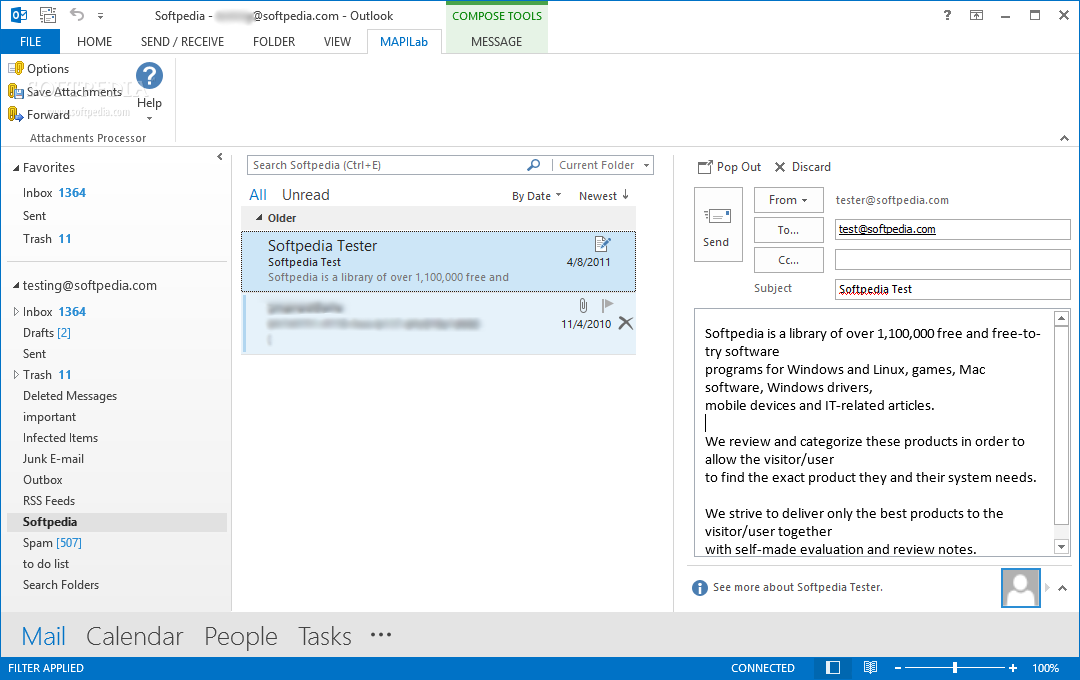Viewport: 1080px width, 680px height.
Task: Toggle the Newest sort order
Action: [x=604, y=196]
